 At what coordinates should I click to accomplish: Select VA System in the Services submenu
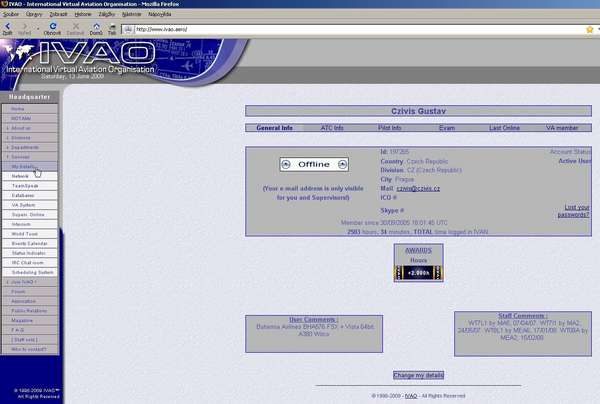click(30, 205)
